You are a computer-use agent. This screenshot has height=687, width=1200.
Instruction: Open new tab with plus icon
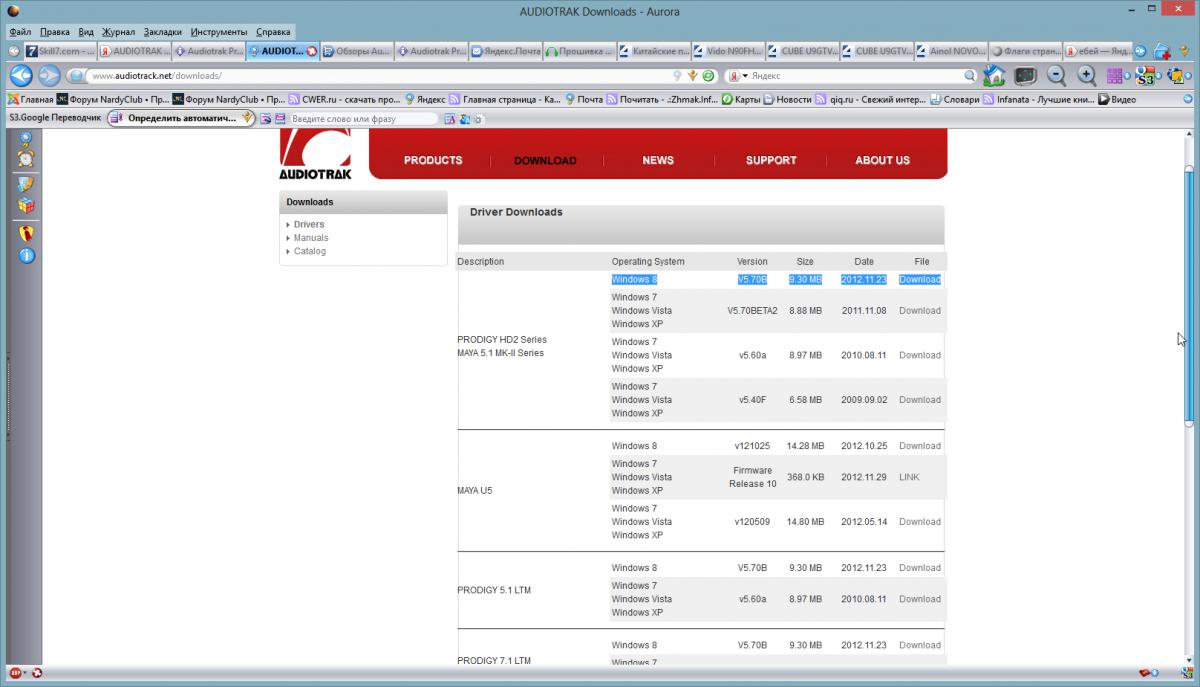tap(1162, 50)
